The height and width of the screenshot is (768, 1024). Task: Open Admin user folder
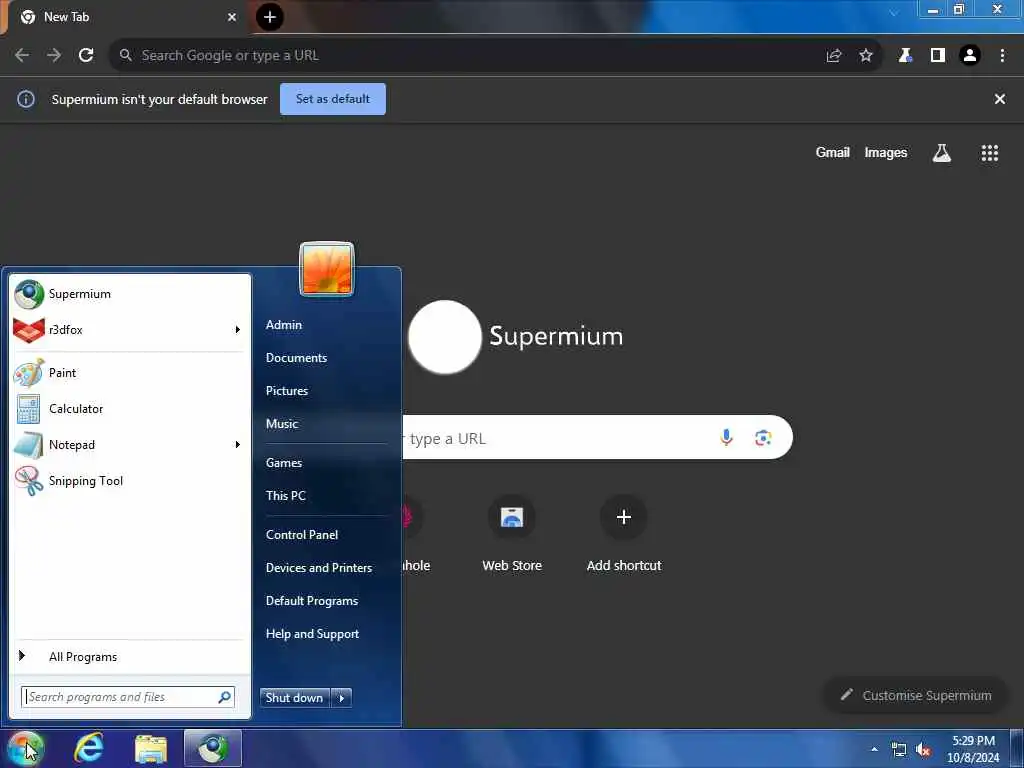(284, 325)
